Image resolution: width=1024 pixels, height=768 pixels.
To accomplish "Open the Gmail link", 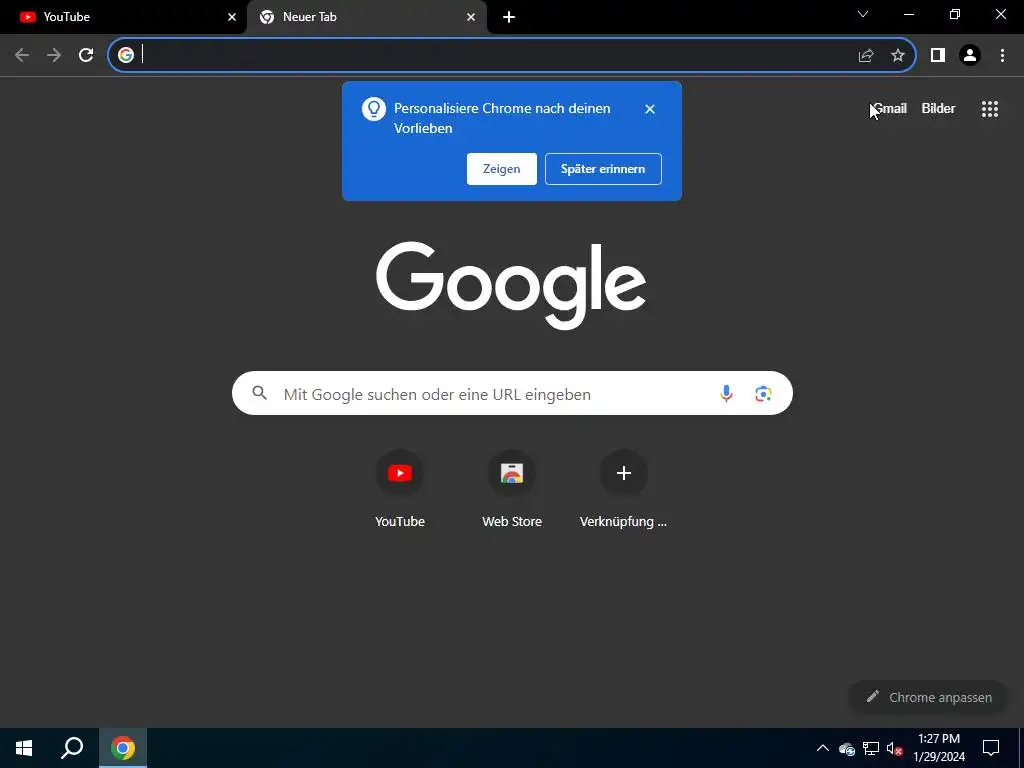I will [890, 108].
